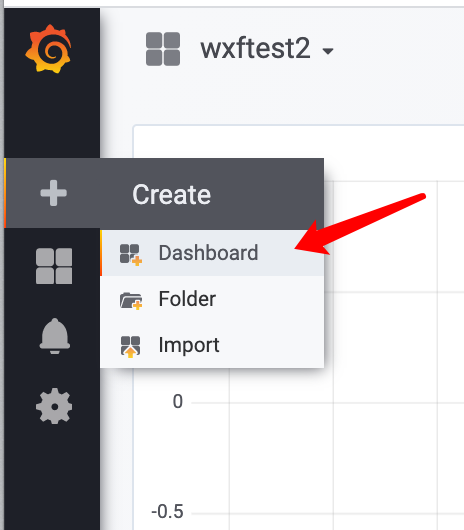Open the wxftest2 dashboard title picker
This screenshot has width=464, height=530.
click(x=255, y=49)
